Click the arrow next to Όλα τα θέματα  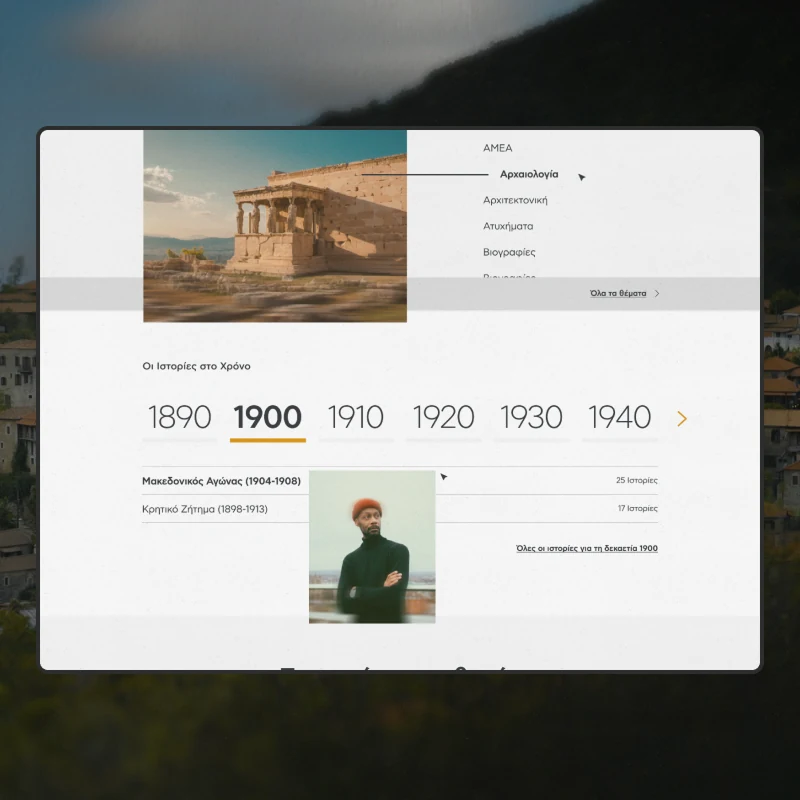click(657, 293)
